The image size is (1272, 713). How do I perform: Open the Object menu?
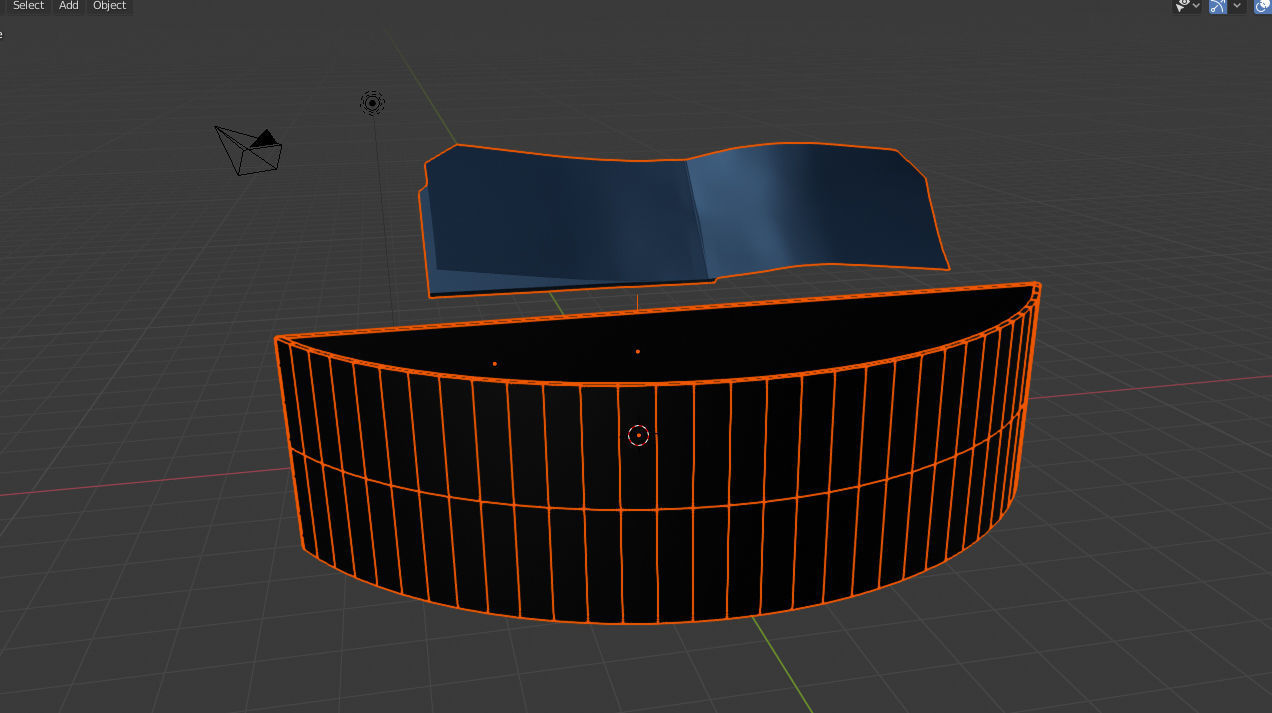click(109, 6)
